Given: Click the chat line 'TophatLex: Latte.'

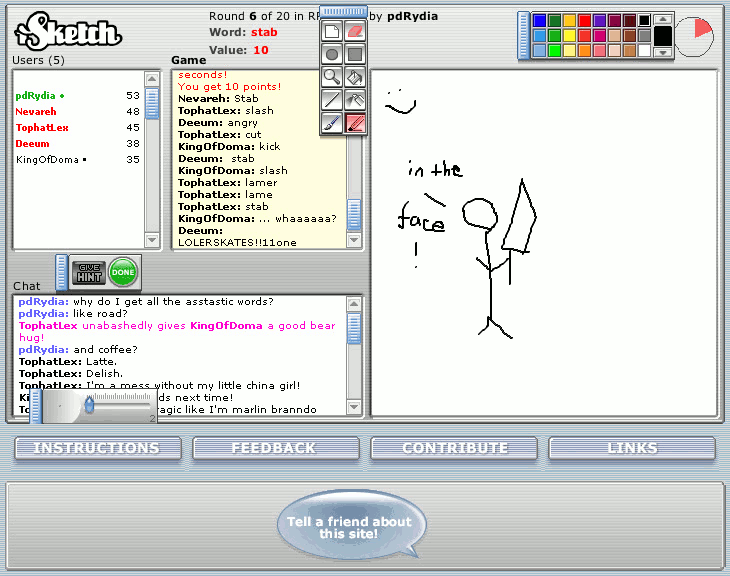Looking at the screenshot, I should point(68,361).
